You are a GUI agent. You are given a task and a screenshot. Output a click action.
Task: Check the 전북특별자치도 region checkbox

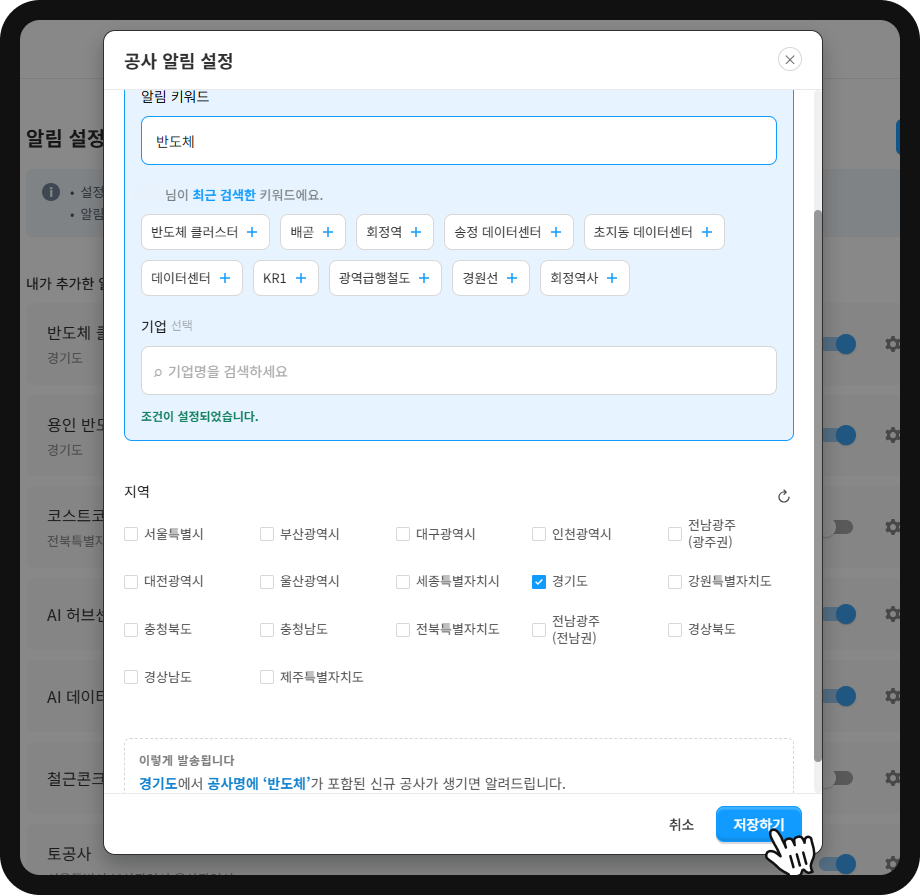(x=403, y=630)
